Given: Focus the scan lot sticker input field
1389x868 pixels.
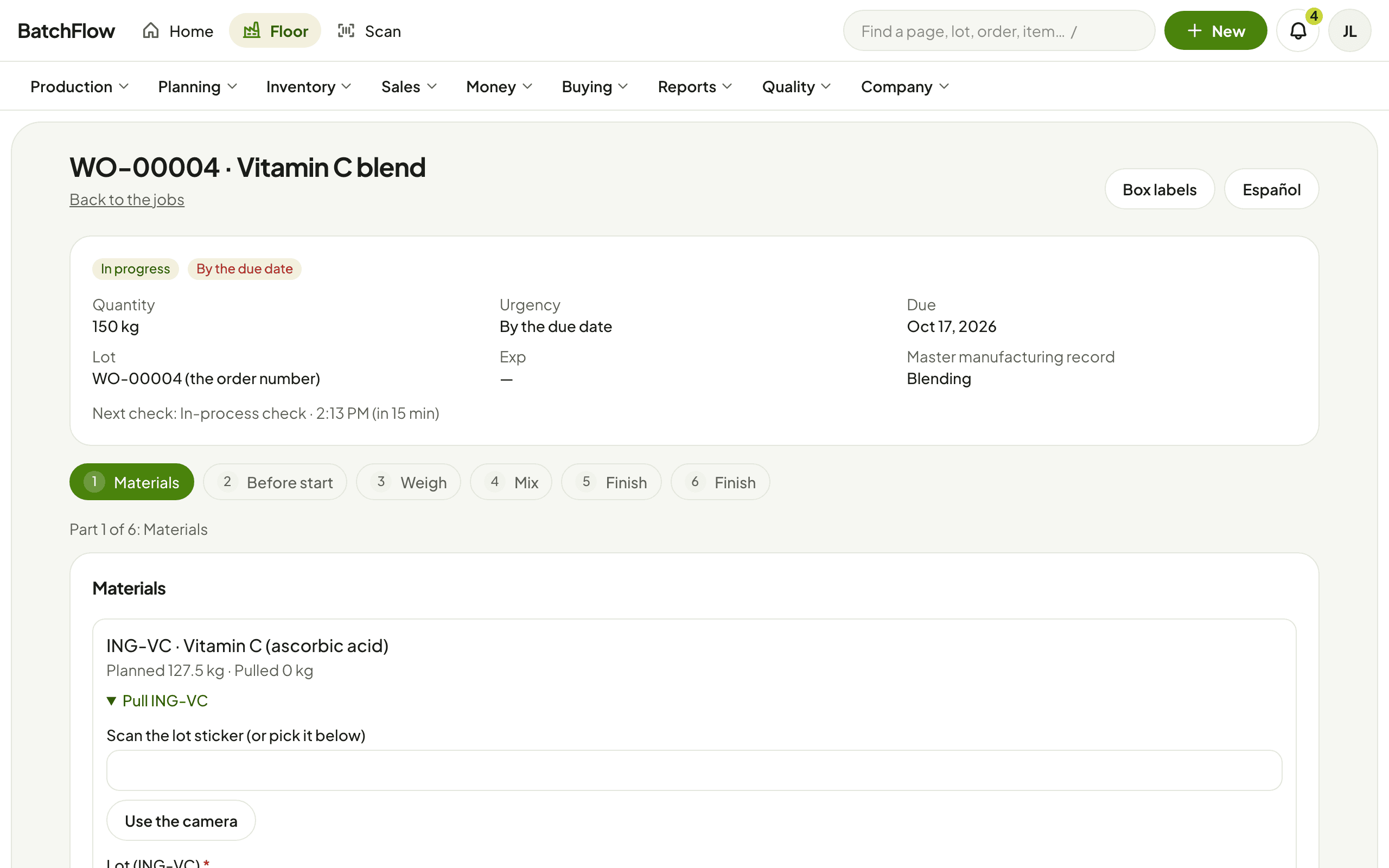Looking at the screenshot, I should pos(694,770).
